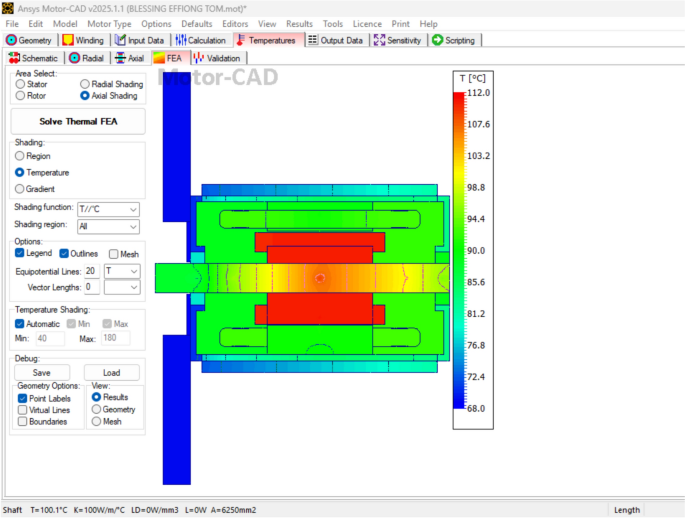The width and height of the screenshot is (685, 518).
Task: Open the Sensitivity tab icon
Action: [379, 40]
